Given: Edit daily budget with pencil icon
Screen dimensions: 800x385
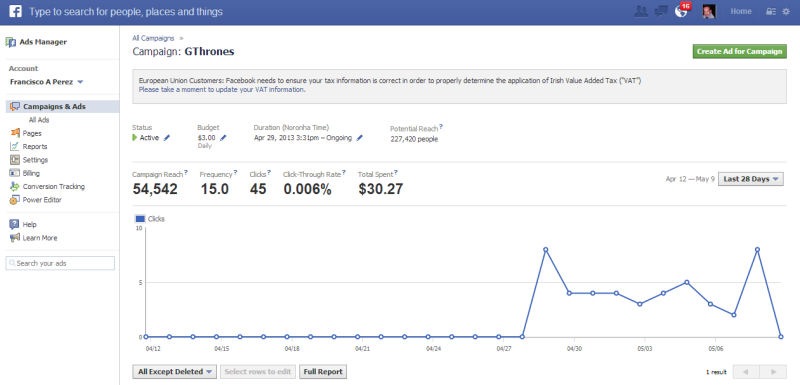Looking at the screenshot, I should [x=223, y=138].
